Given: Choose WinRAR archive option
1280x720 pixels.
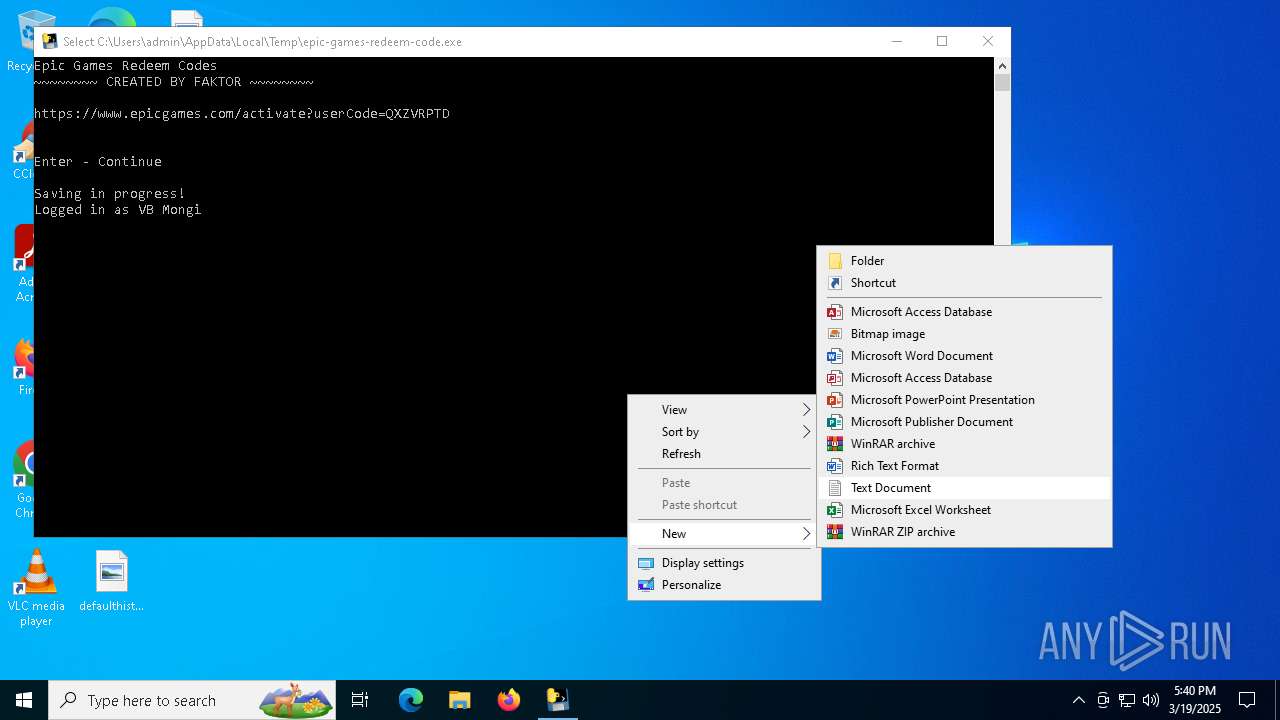Looking at the screenshot, I should click(964, 444).
